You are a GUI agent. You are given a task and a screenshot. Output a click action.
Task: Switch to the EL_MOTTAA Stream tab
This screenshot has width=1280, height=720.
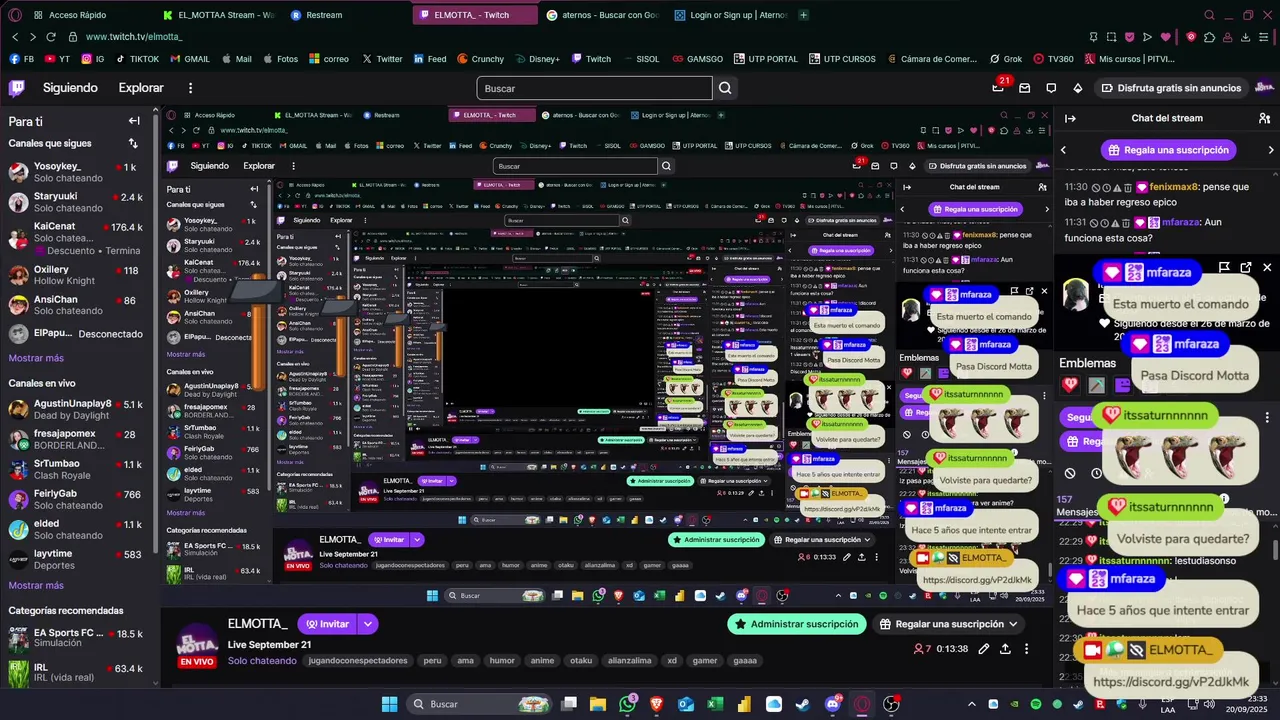coord(217,15)
